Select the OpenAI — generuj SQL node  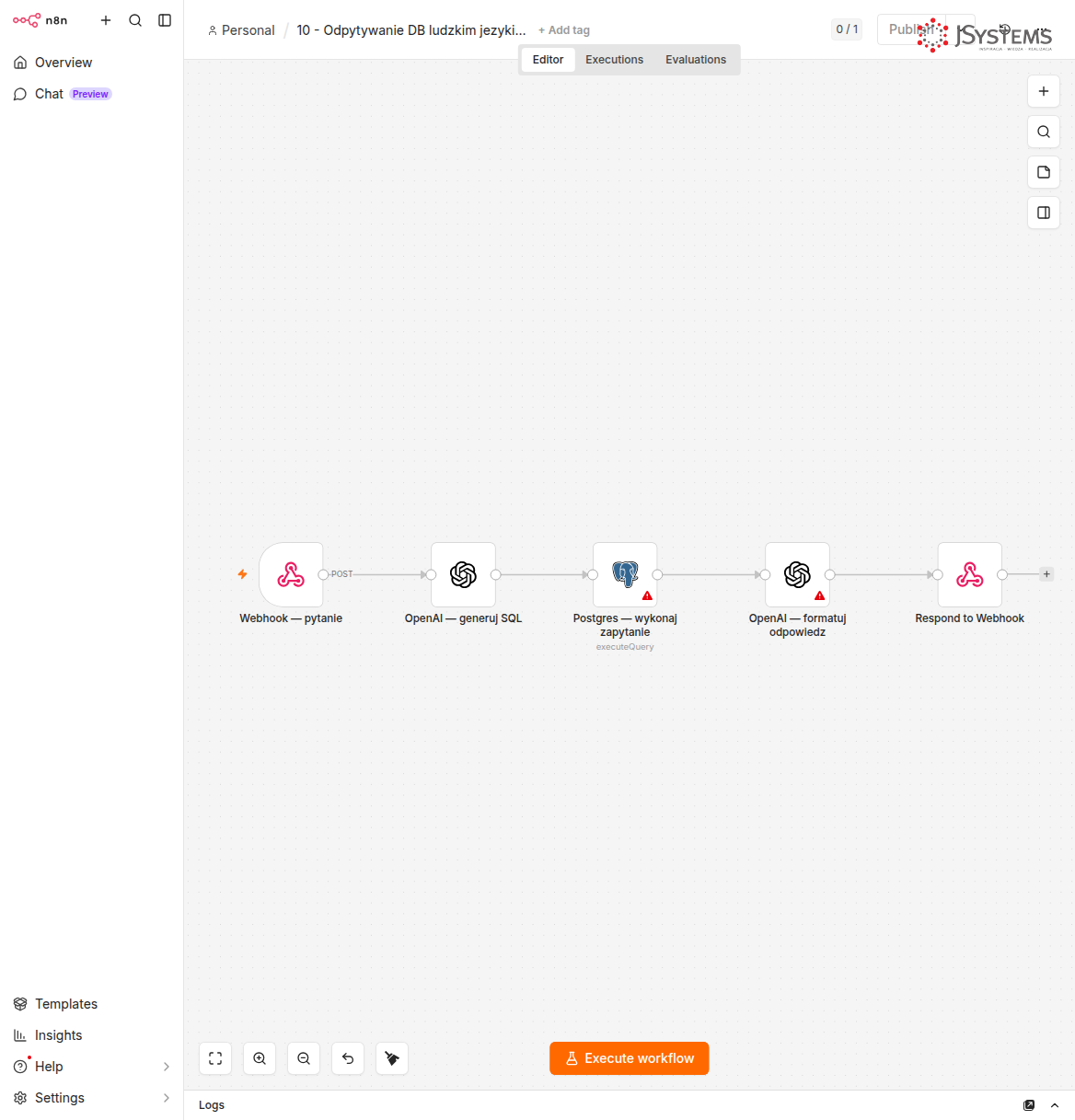tap(463, 574)
